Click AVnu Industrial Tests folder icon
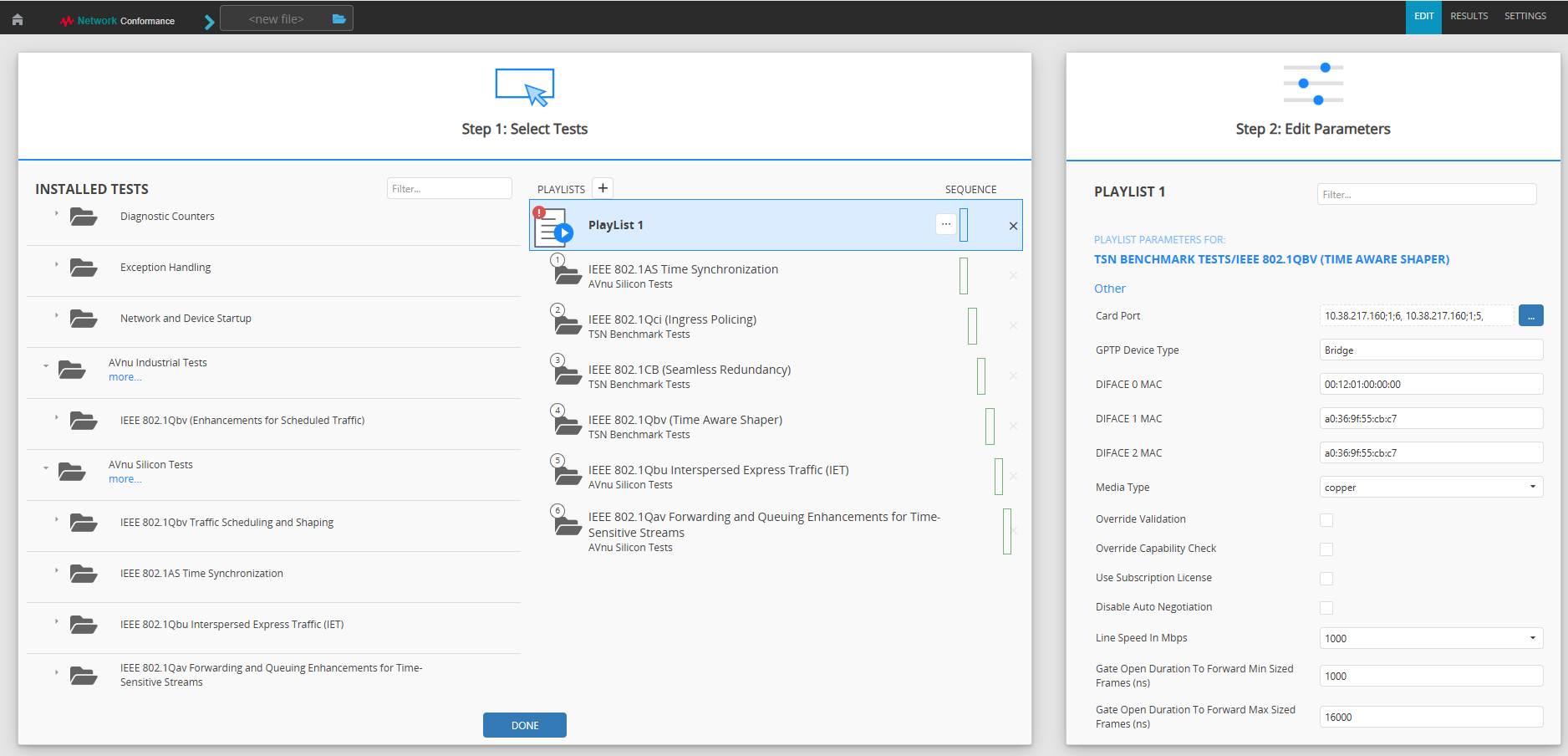The width and height of the screenshot is (1568, 756). [x=72, y=370]
